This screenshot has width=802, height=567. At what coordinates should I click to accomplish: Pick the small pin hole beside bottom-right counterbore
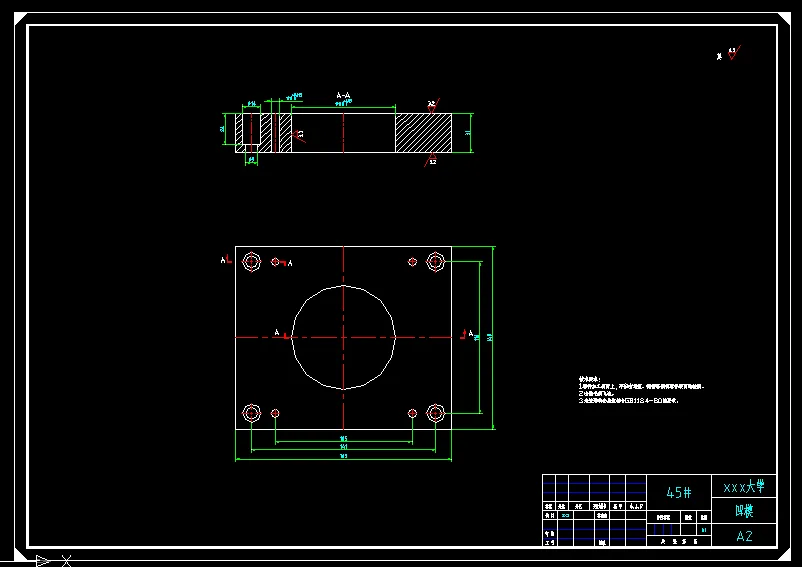point(412,413)
